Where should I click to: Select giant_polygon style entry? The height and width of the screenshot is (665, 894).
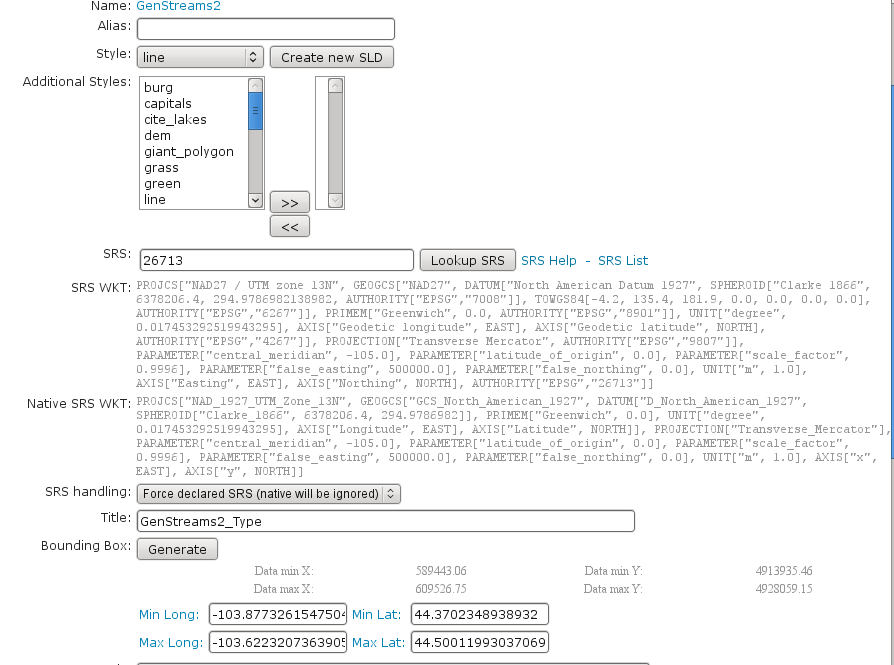pyautogui.click(x=188, y=152)
